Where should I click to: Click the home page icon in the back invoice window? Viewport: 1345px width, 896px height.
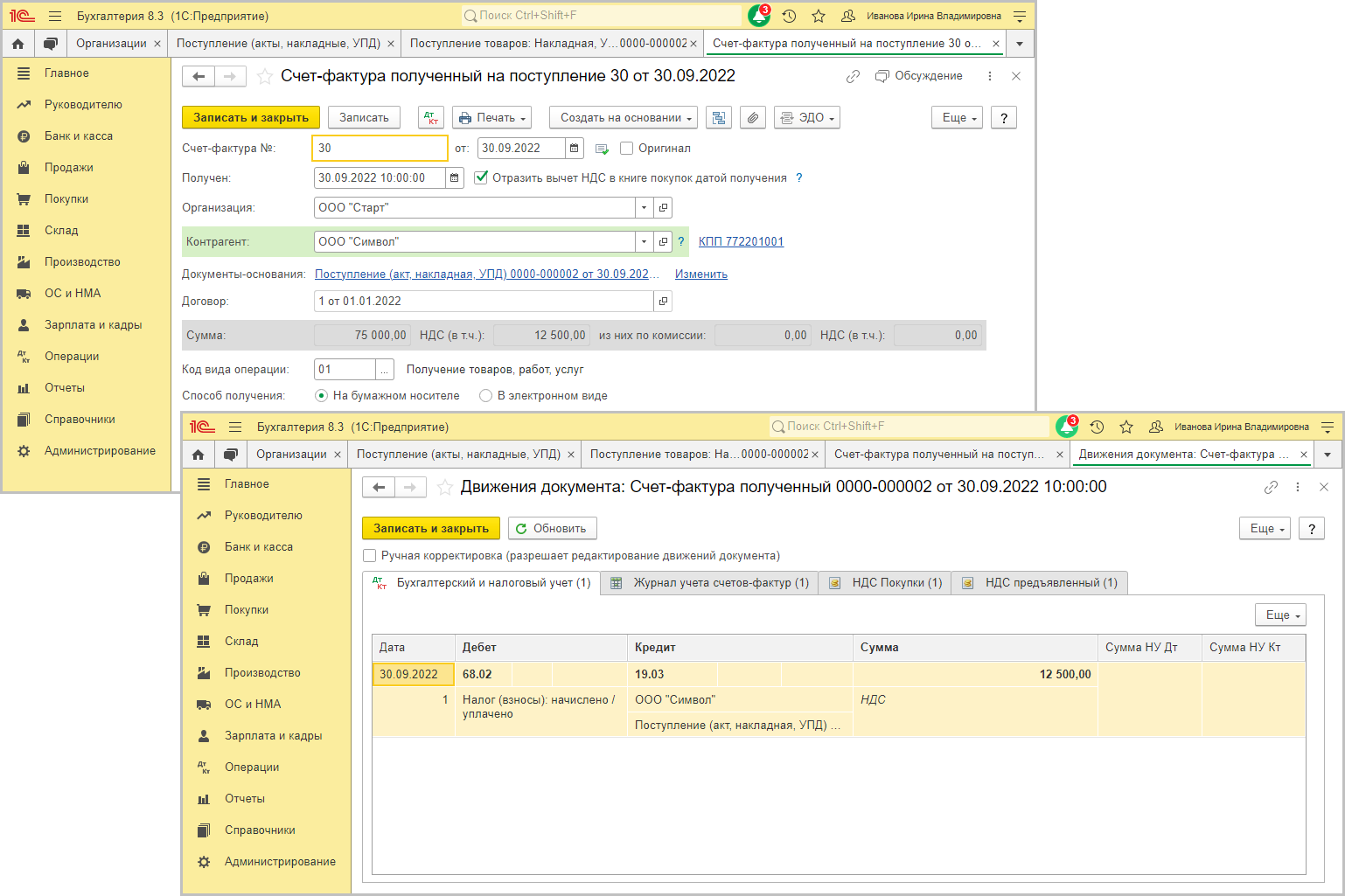point(18,44)
